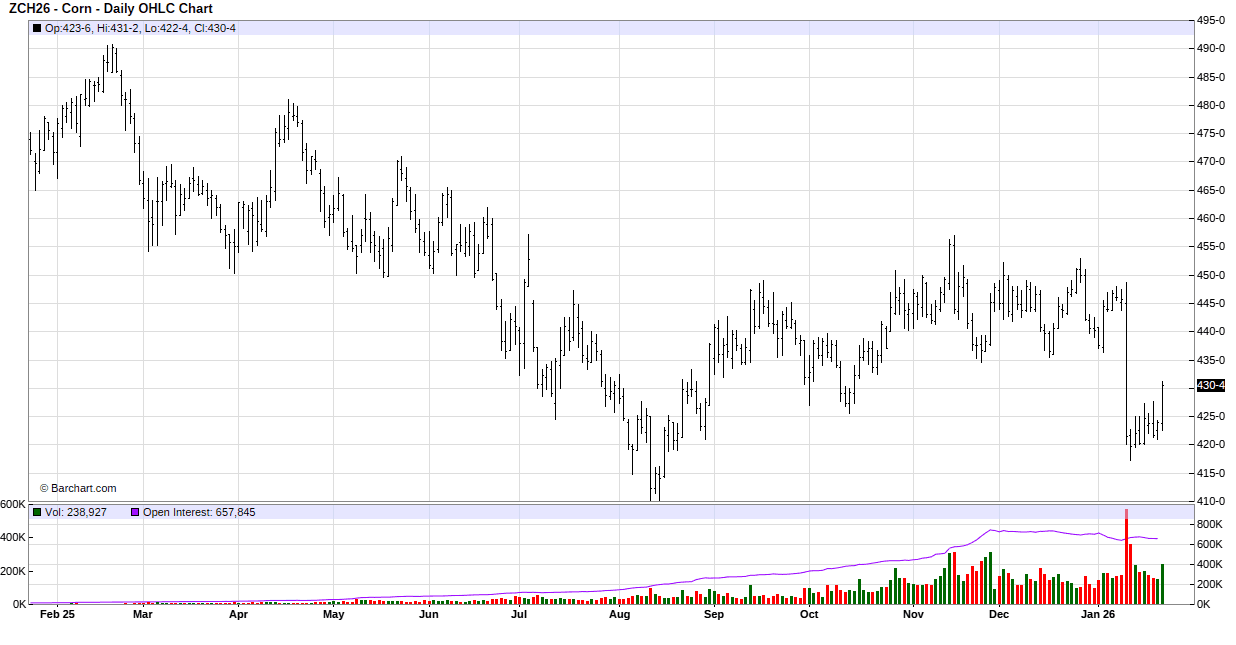Click the 410-0 price axis label

coord(1211,501)
